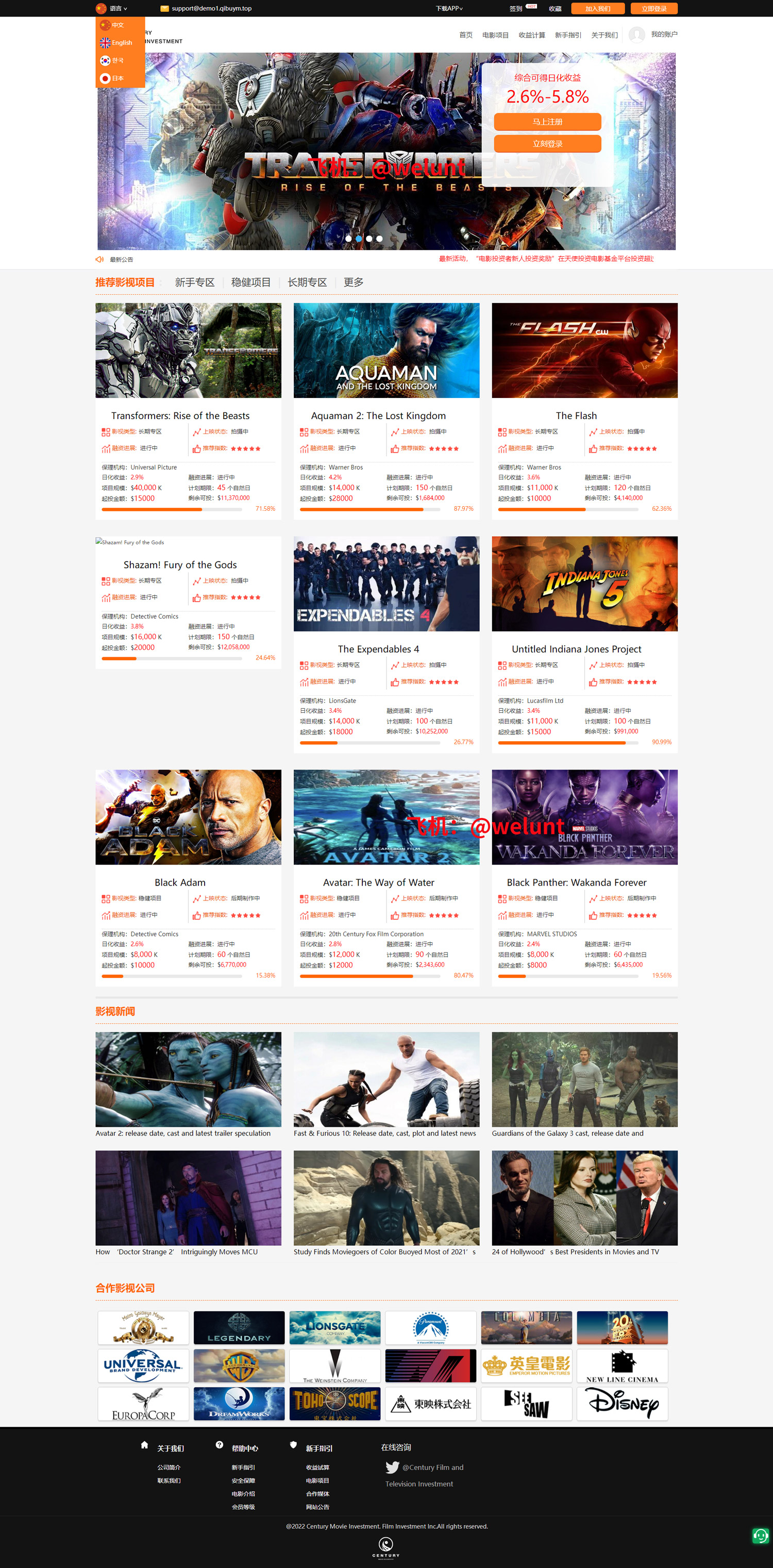
Task: Click the 收藏 link in top bar
Action: (x=555, y=9)
